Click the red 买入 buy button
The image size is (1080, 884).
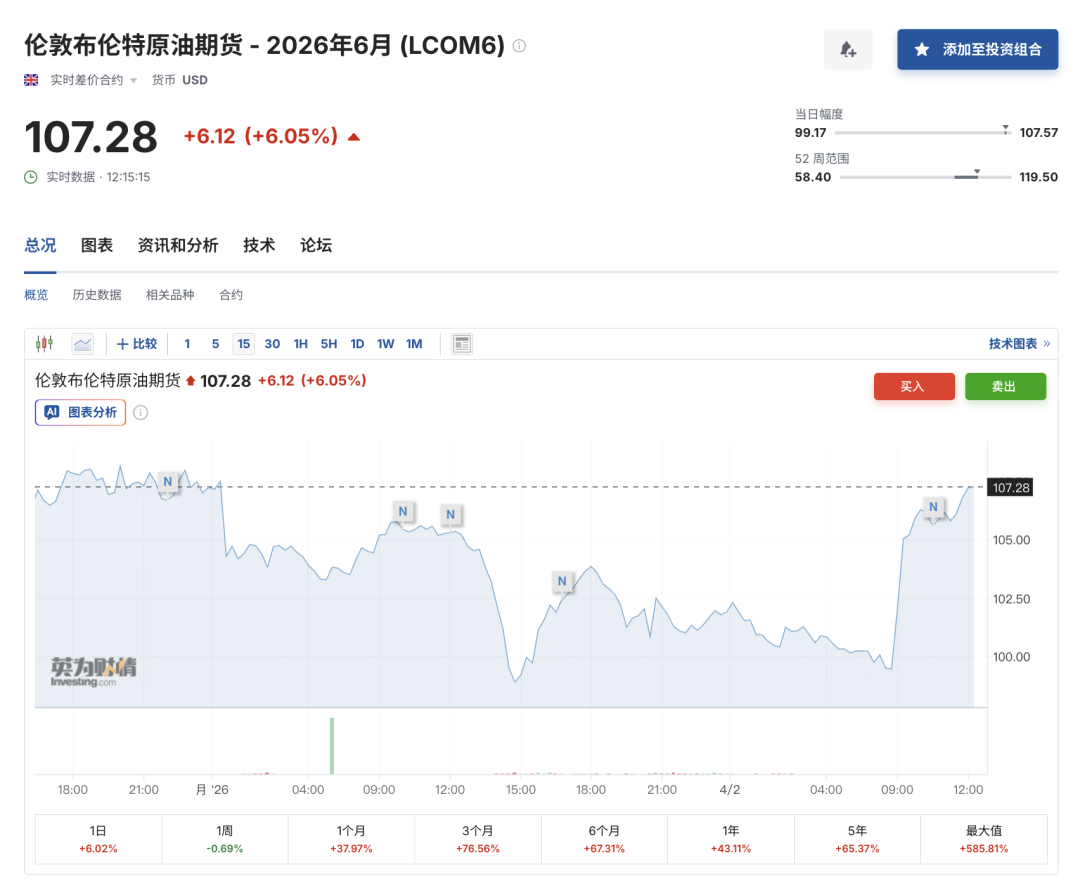coord(913,386)
